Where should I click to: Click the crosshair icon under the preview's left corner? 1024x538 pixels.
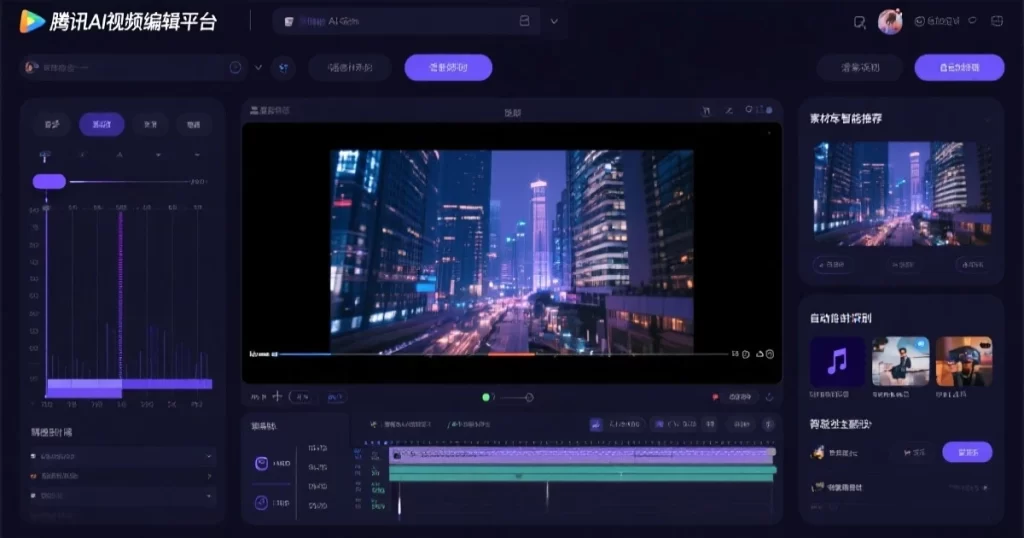tap(277, 397)
